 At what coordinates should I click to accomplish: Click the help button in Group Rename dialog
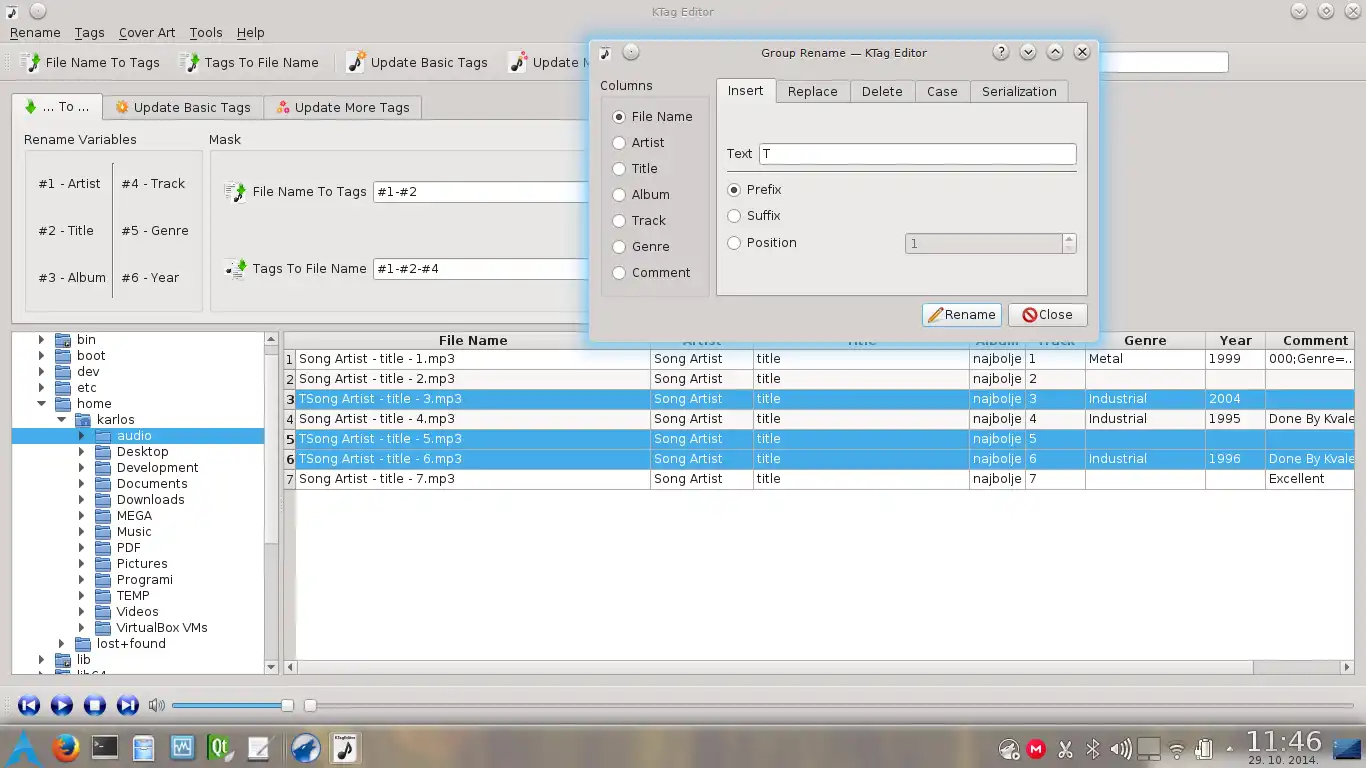pyautogui.click(x=1001, y=52)
